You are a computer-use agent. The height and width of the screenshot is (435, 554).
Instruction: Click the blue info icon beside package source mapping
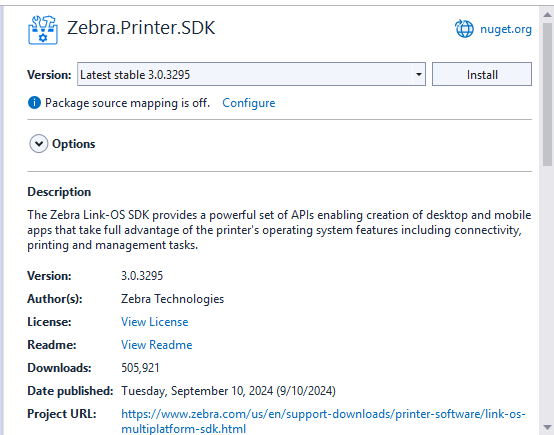34,103
